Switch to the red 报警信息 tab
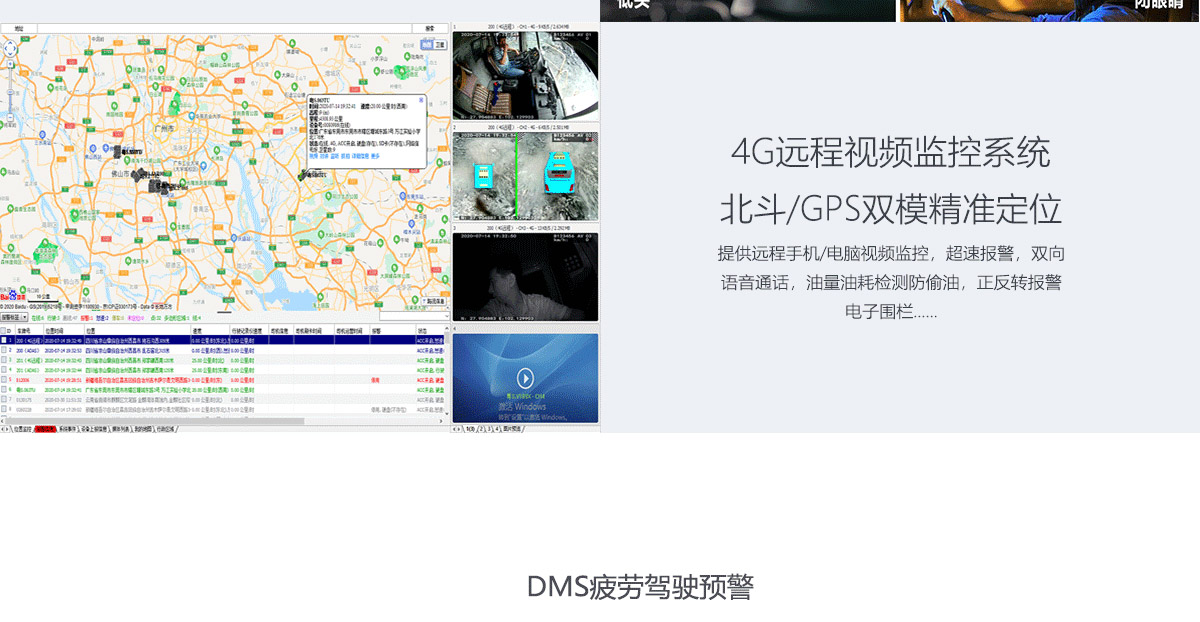 (x=45, y=429)
